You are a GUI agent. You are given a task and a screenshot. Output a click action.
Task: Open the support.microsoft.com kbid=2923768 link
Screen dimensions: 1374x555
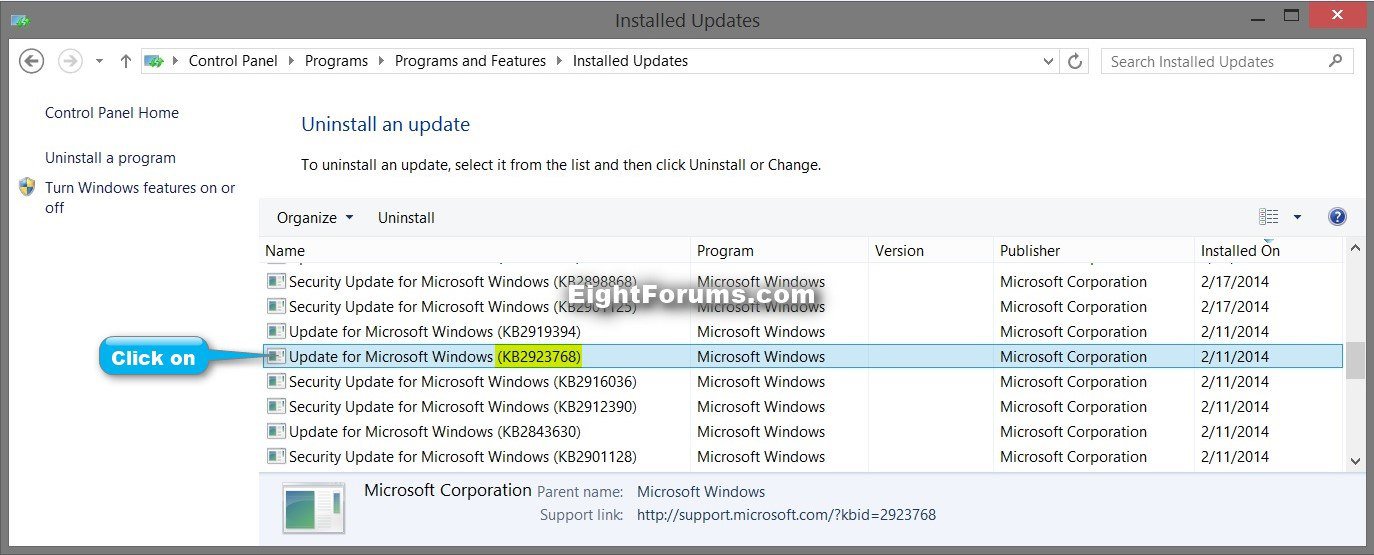click(786, 515)
